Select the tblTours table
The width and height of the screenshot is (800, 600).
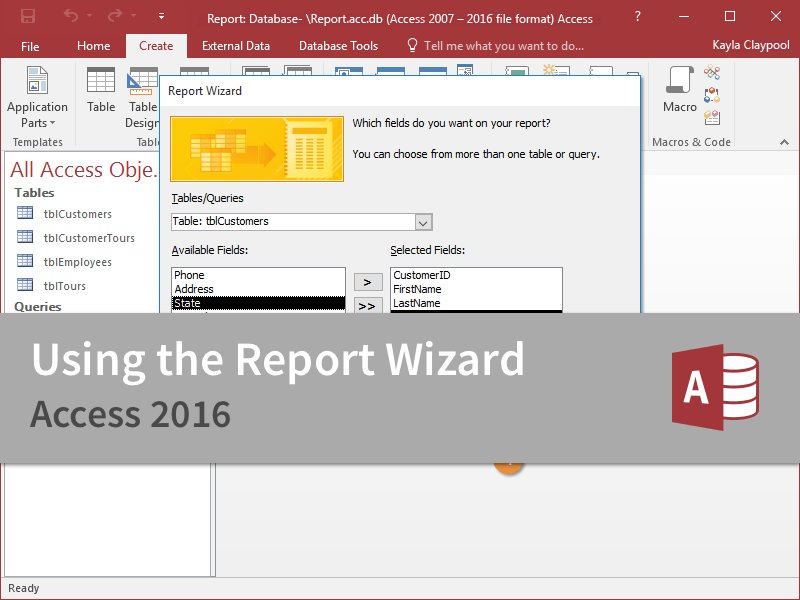pos(65,286)
